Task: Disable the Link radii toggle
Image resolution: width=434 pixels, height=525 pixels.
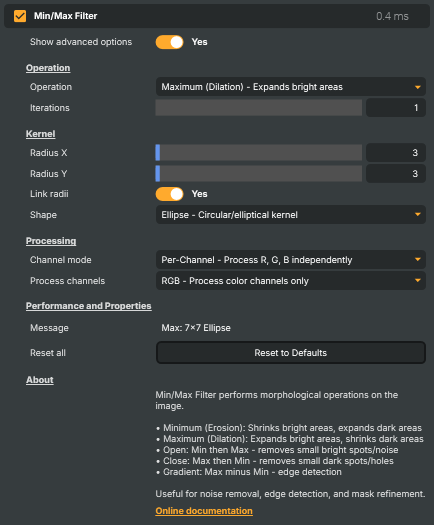Action: (x=169, y=194)
